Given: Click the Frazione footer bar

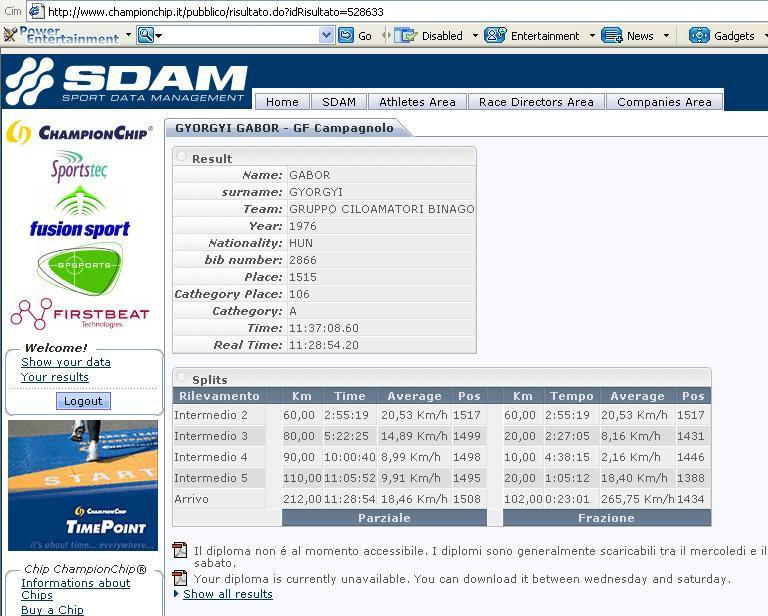Looking at the screenshot, I should point(607,518).
